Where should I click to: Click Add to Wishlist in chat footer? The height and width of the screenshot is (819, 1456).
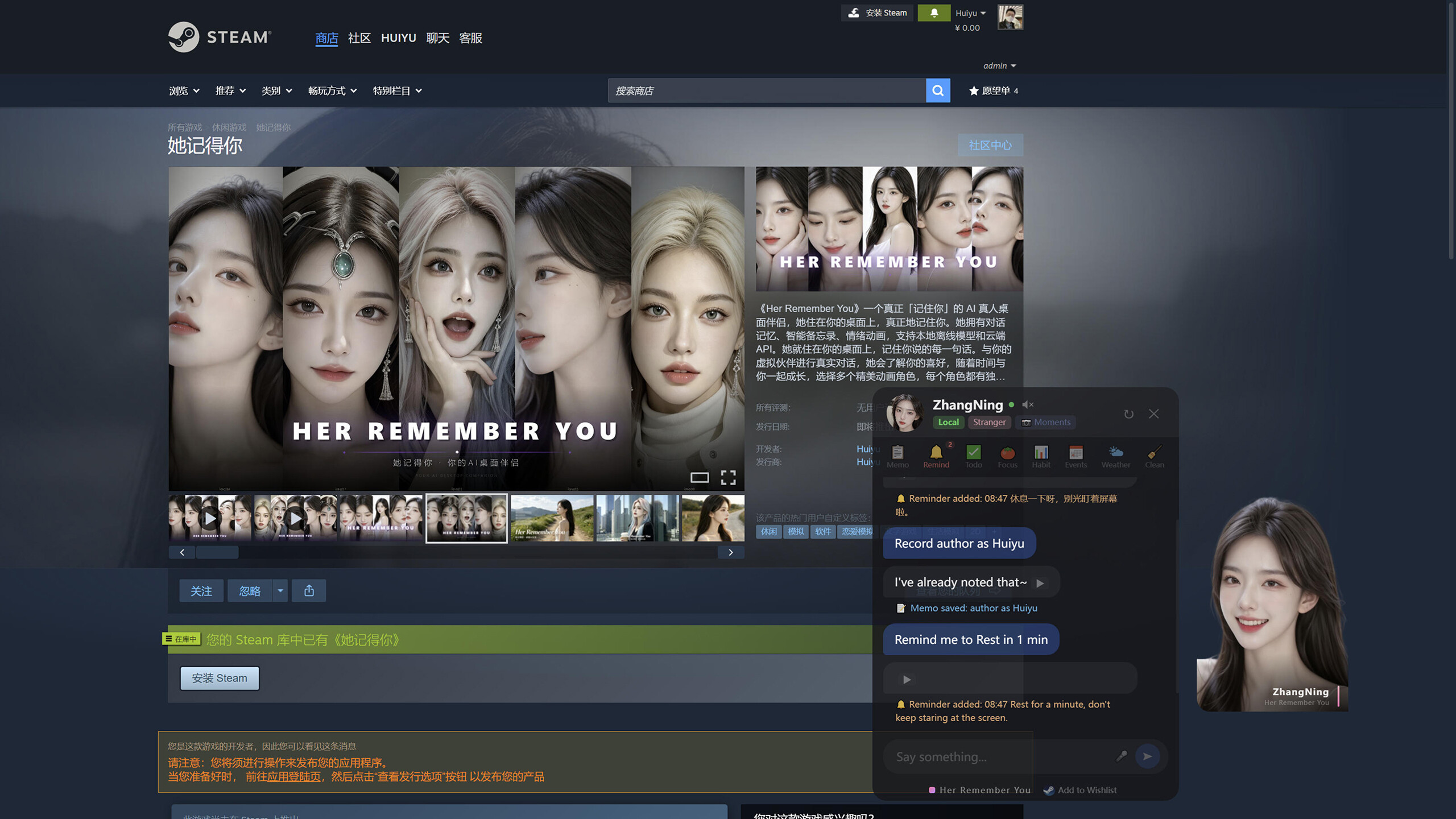click(x=1080, y=790)
